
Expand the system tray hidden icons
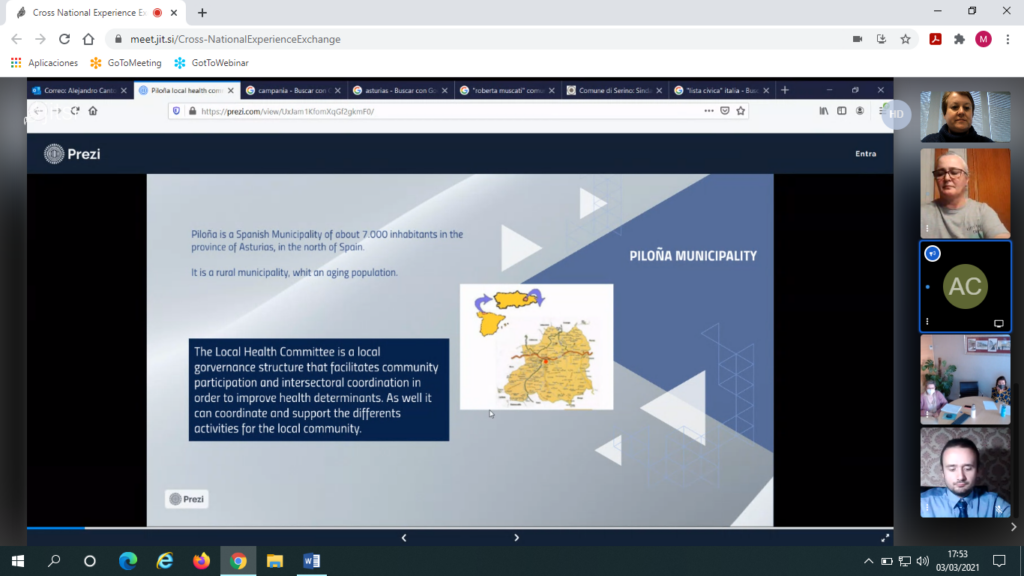click(x=868, y=561)
